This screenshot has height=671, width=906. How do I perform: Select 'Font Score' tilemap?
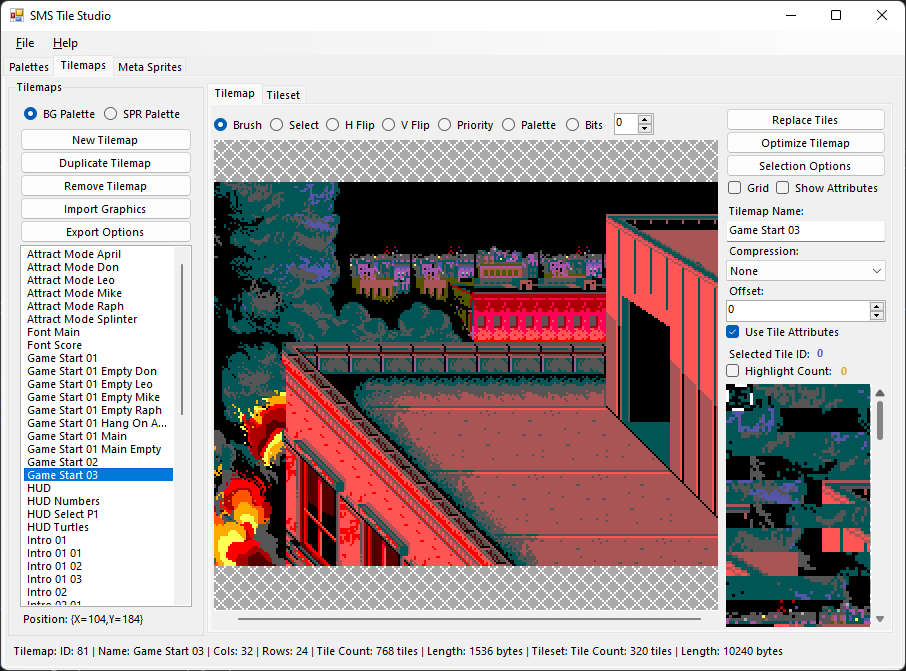(x=54, y=345)
